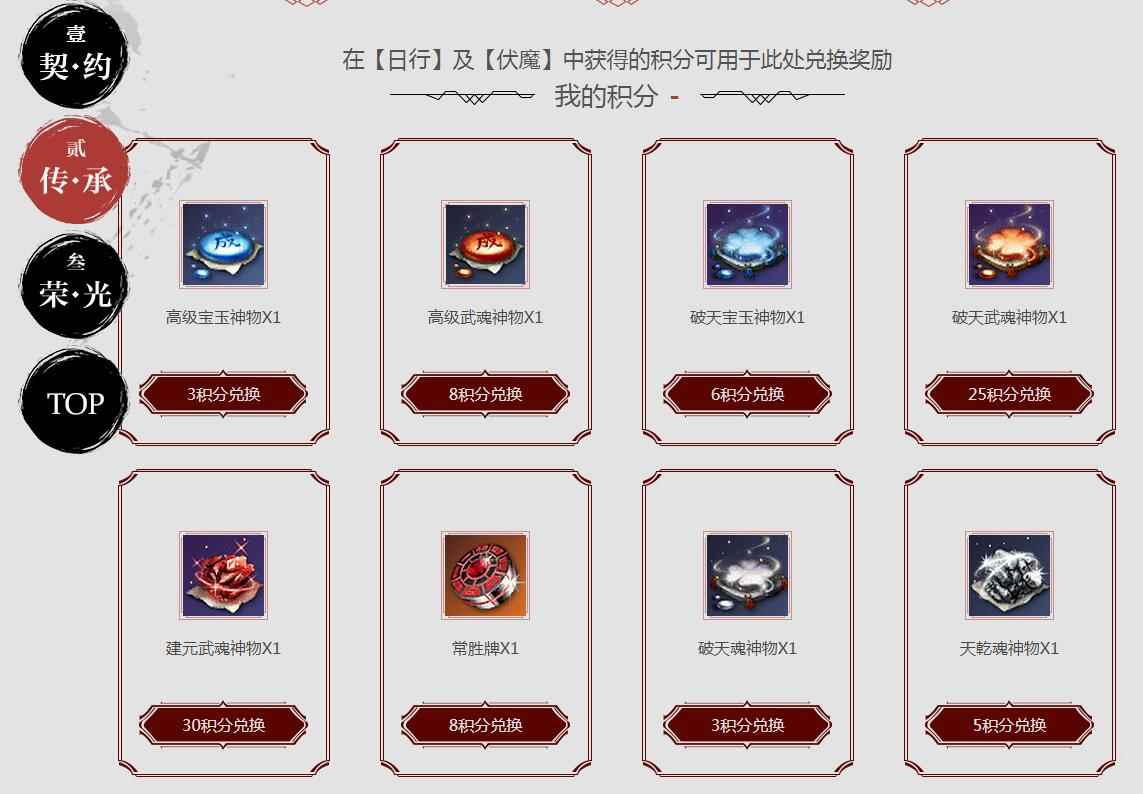Jump back to TOP ink button
Screen dimensions: 1143x794
[x=74, y=401]
